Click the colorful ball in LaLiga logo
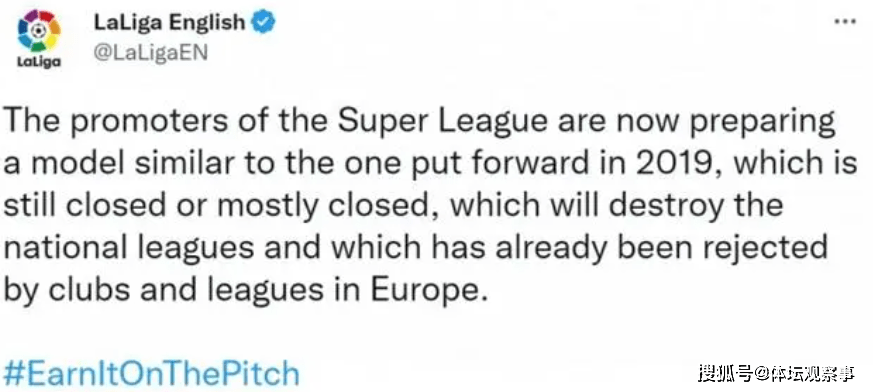Screen dimensions: 873x392 click(x=38, y=32)
